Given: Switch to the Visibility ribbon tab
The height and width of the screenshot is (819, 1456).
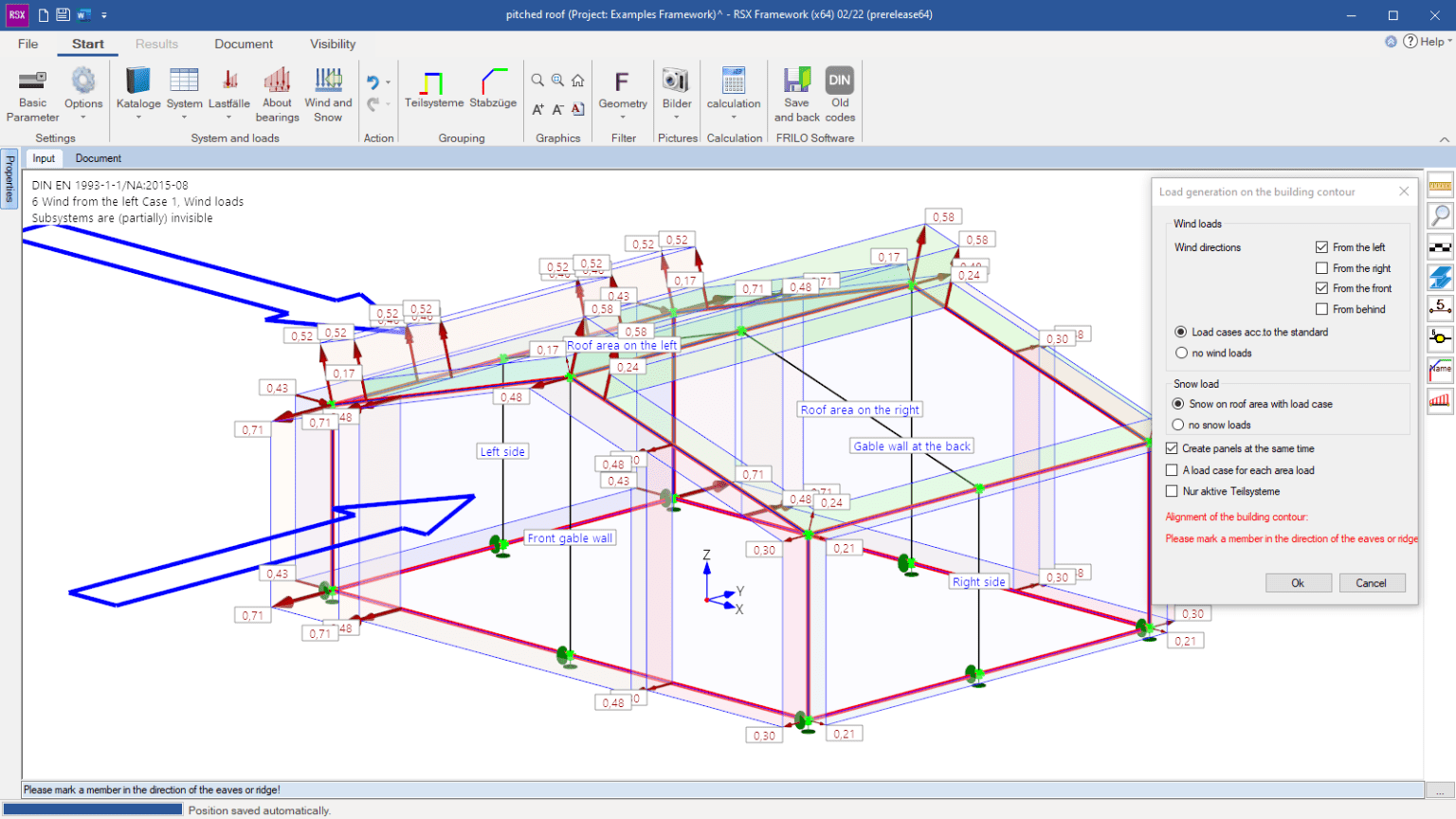Looking at the screenshot, I should 333,44.
